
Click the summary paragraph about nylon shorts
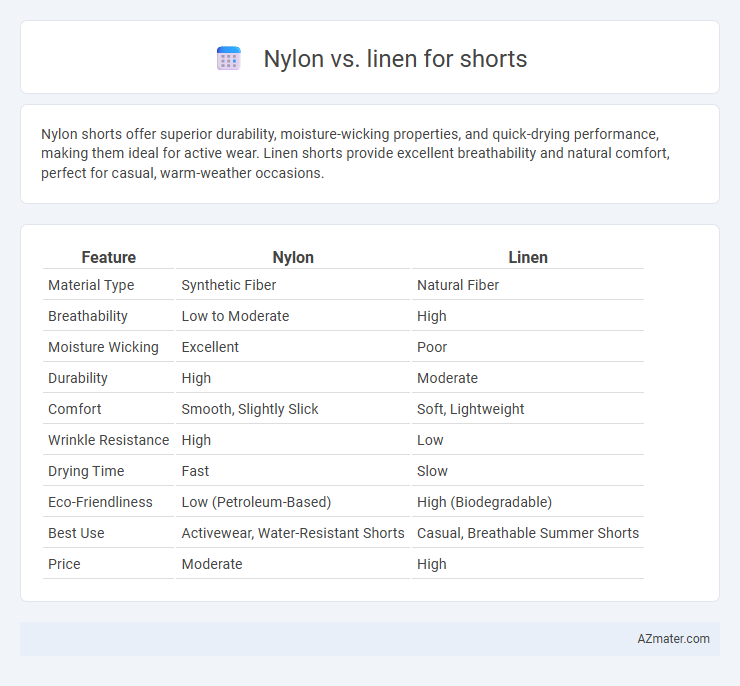355,153
